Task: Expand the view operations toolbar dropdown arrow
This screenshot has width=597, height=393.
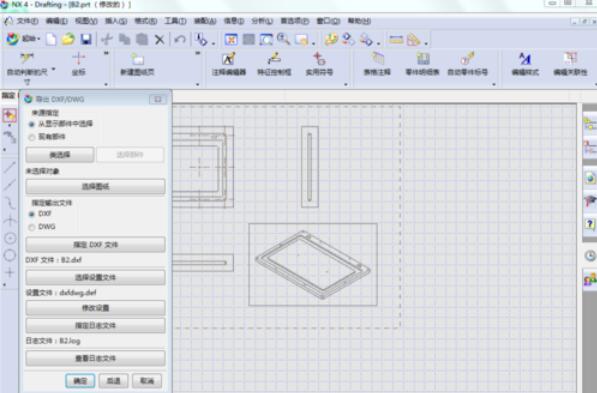Action: (314, 43)
